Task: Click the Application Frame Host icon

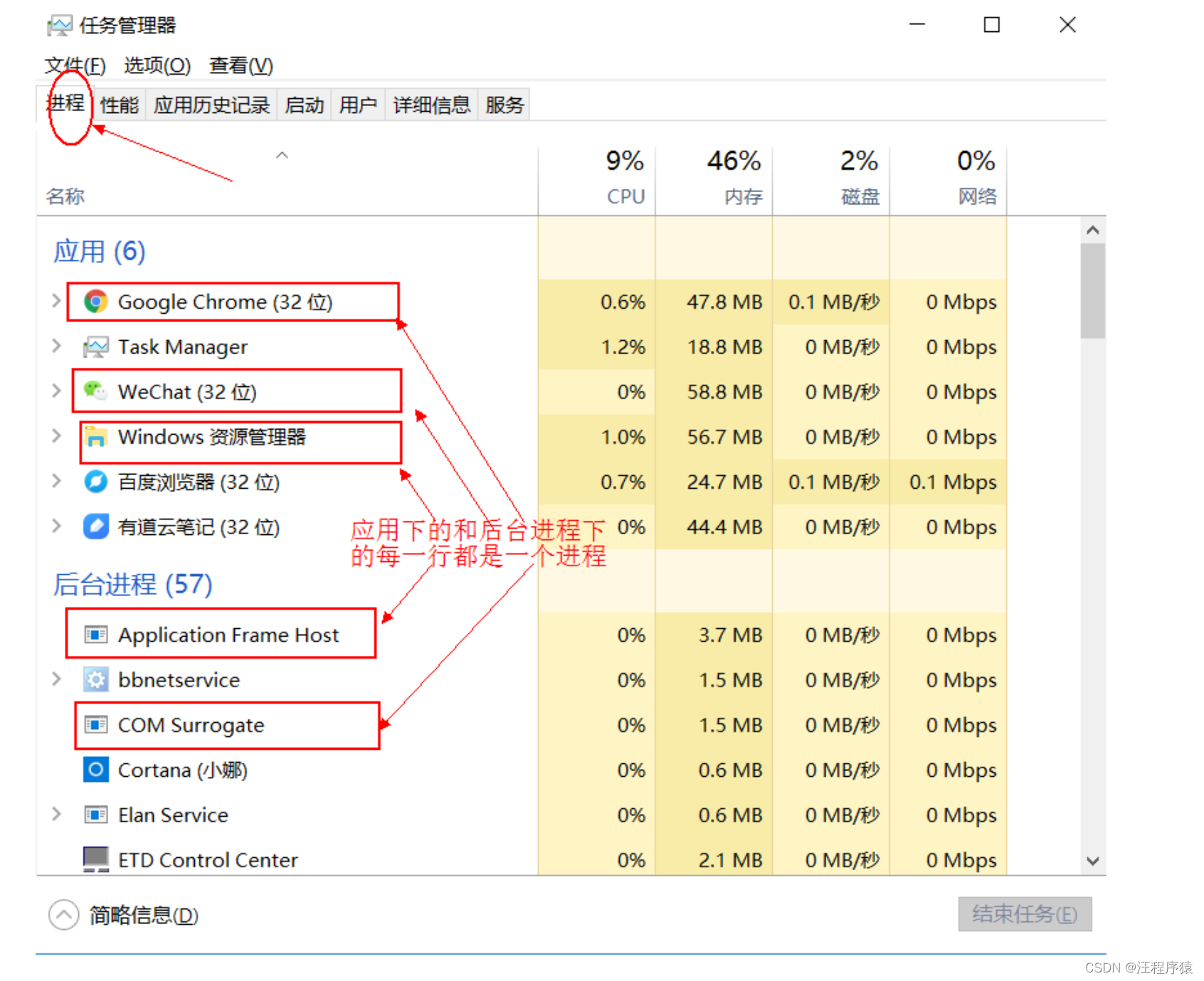Action: click(x=96, y=634)
